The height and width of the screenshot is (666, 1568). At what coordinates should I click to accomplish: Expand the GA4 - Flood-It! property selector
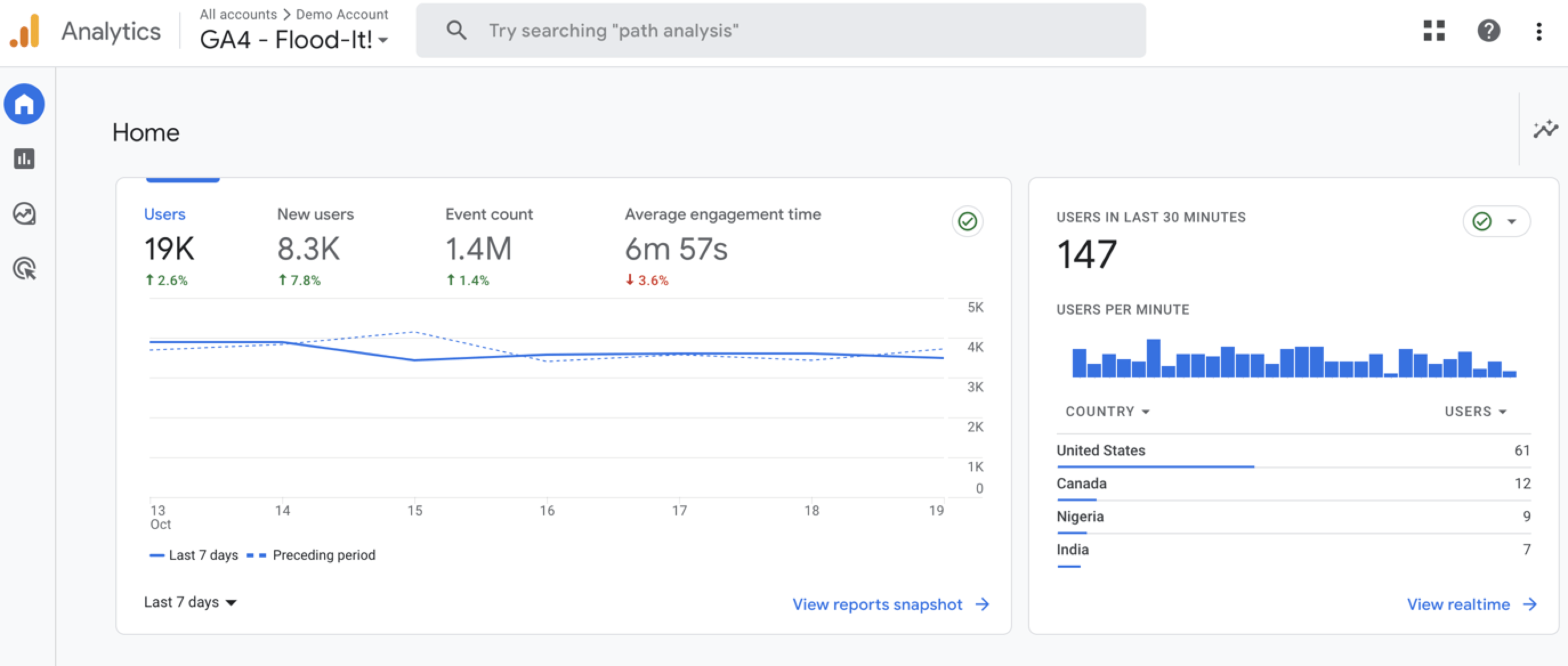click(x=294, y=40)
